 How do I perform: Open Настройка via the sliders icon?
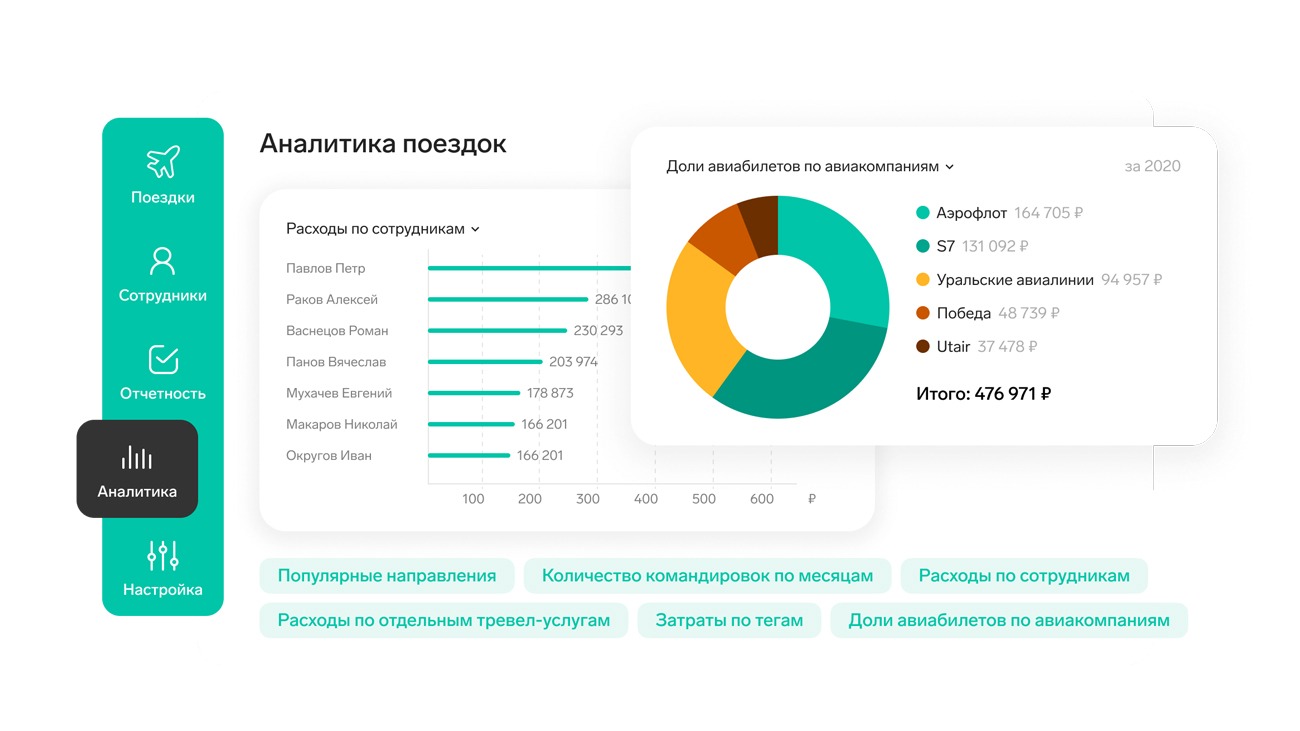point(162,555)
